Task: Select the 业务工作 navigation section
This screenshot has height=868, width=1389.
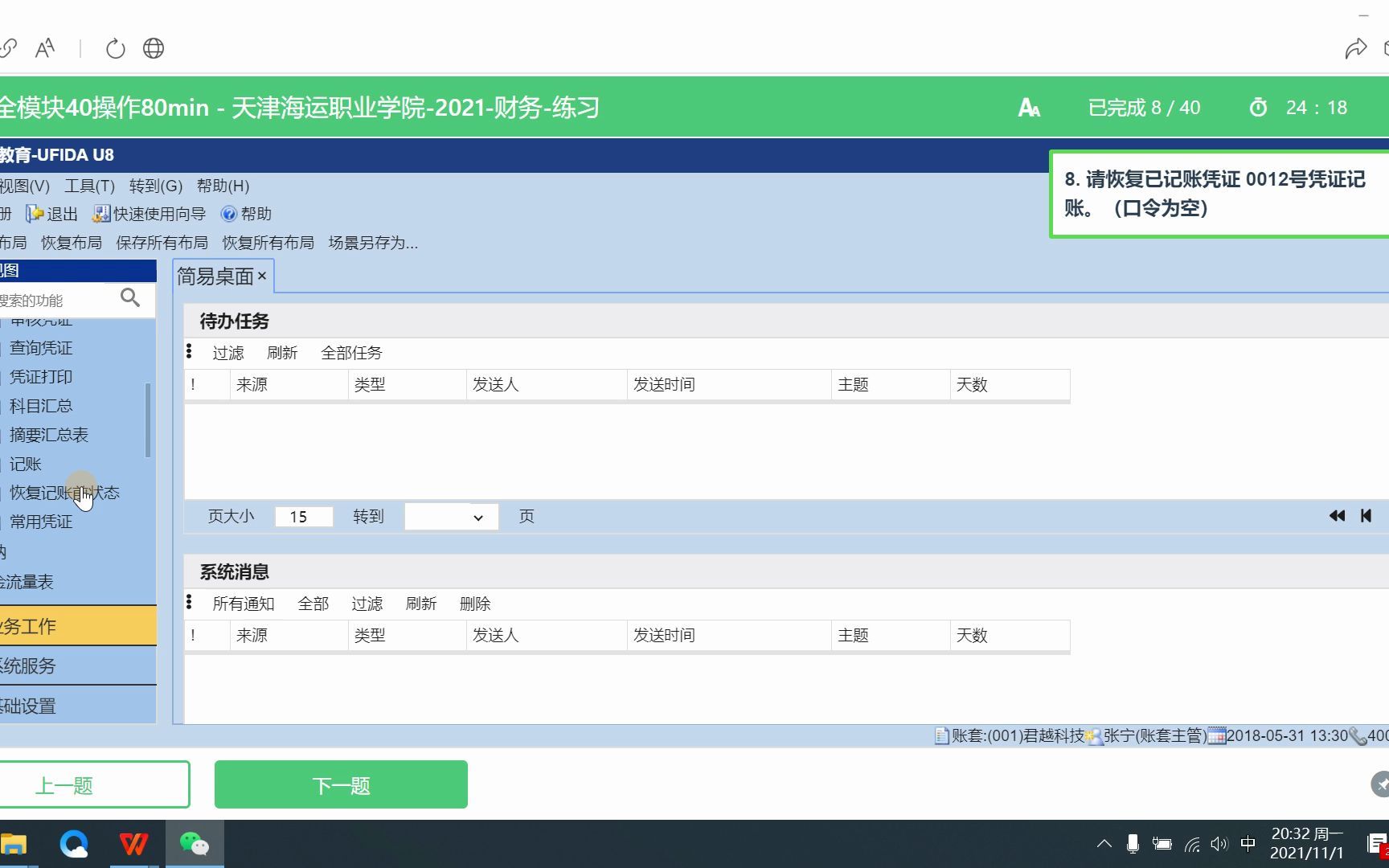Action: pyautogui.click(x=78, y=626)
